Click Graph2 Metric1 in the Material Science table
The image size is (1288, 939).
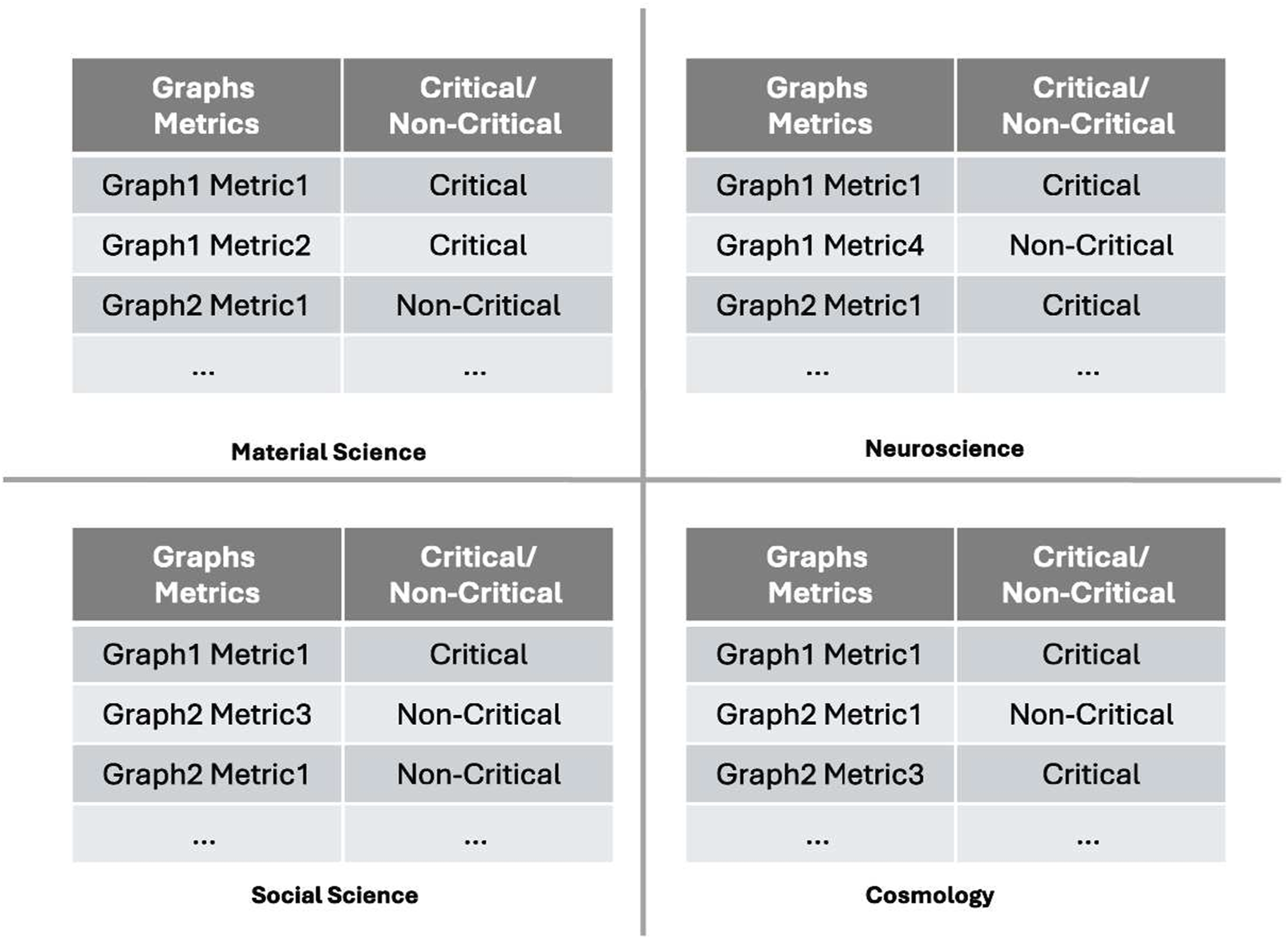pos(205,306)
